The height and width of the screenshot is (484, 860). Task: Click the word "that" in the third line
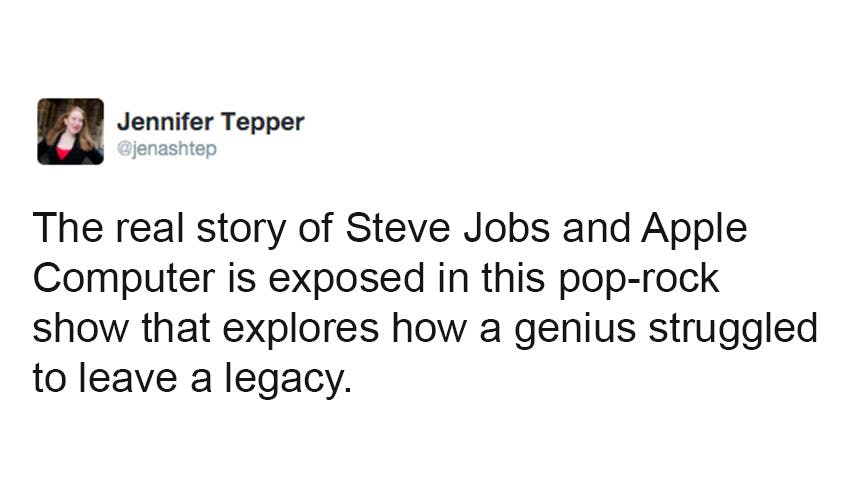[173, 328]
